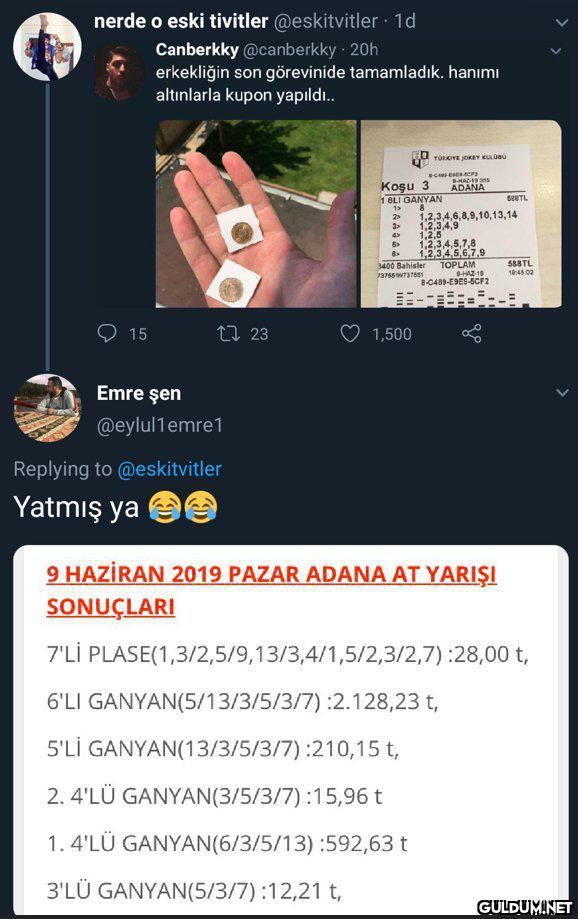Image resolution: width=578 pixels, height=919 pixels.
Task: View the Emre şen profile avatar
Action: (x=47, y=407)
